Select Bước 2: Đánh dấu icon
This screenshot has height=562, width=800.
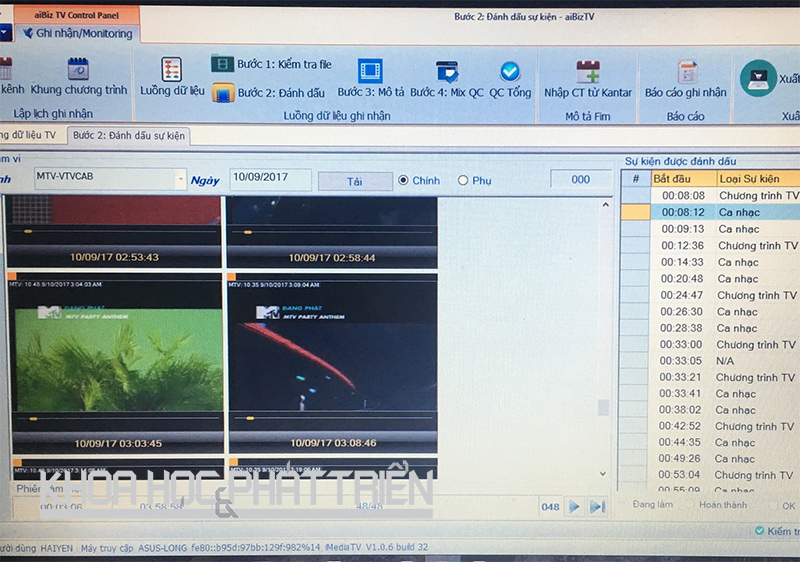(x=222, y=93)
